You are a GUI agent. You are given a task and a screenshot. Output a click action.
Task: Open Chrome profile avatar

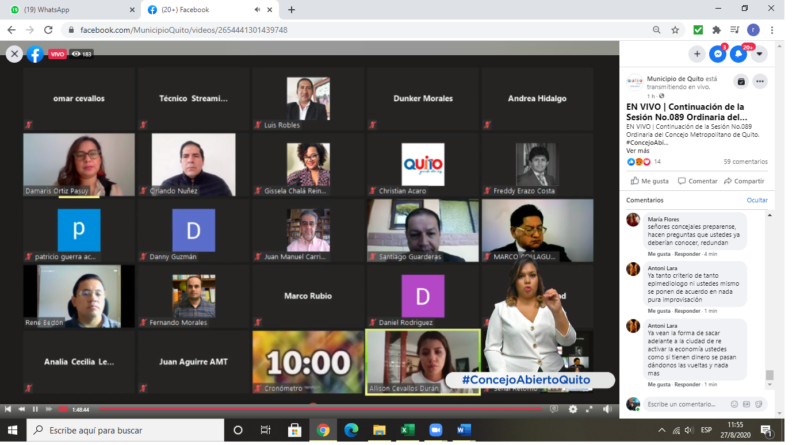pos(753,30)
